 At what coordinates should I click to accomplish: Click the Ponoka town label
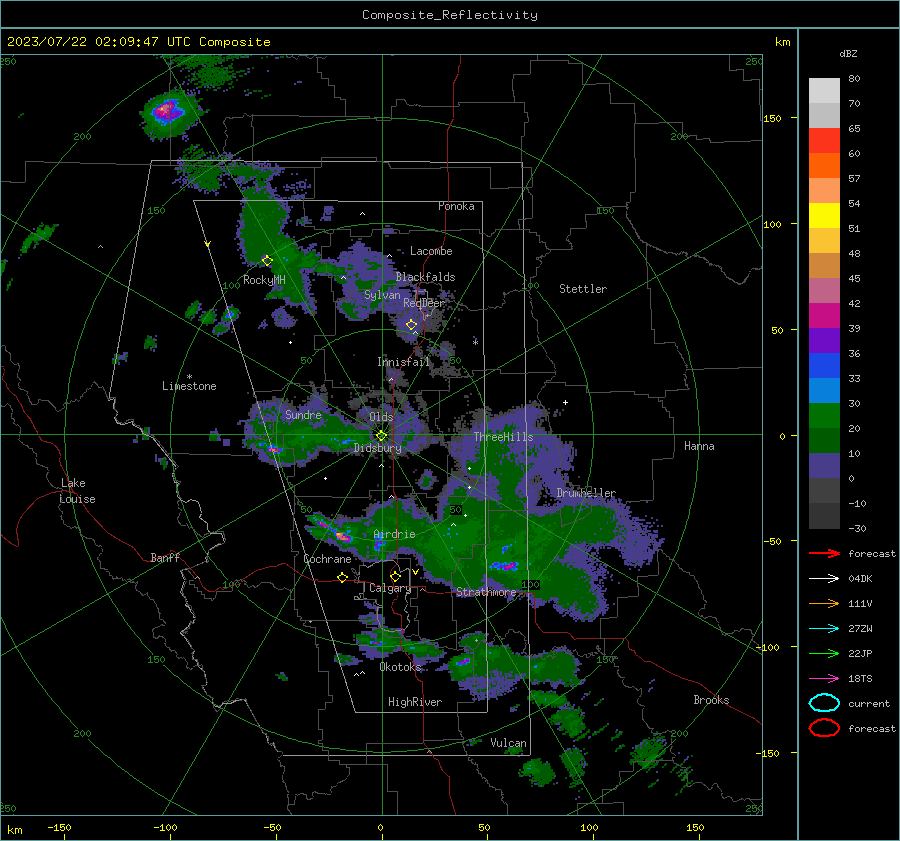[456, 206]
